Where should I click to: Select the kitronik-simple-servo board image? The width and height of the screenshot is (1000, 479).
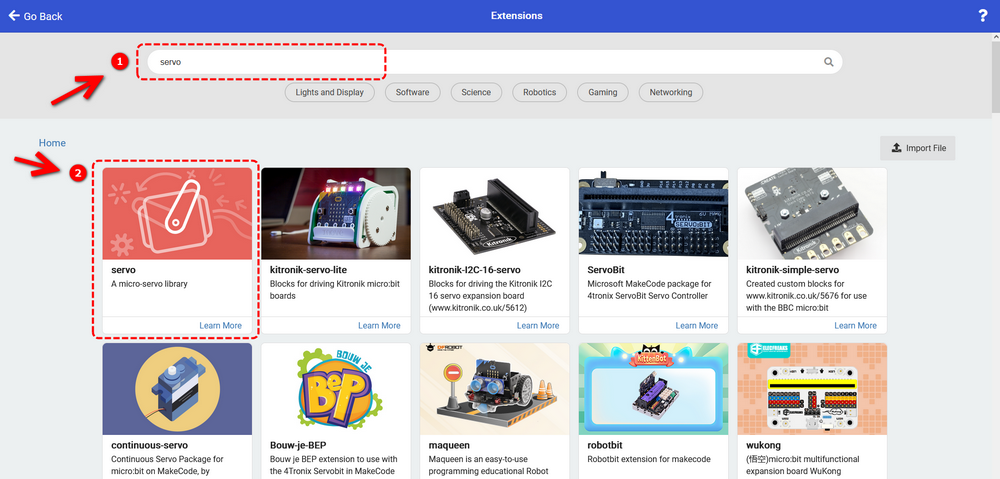point(812,214)
